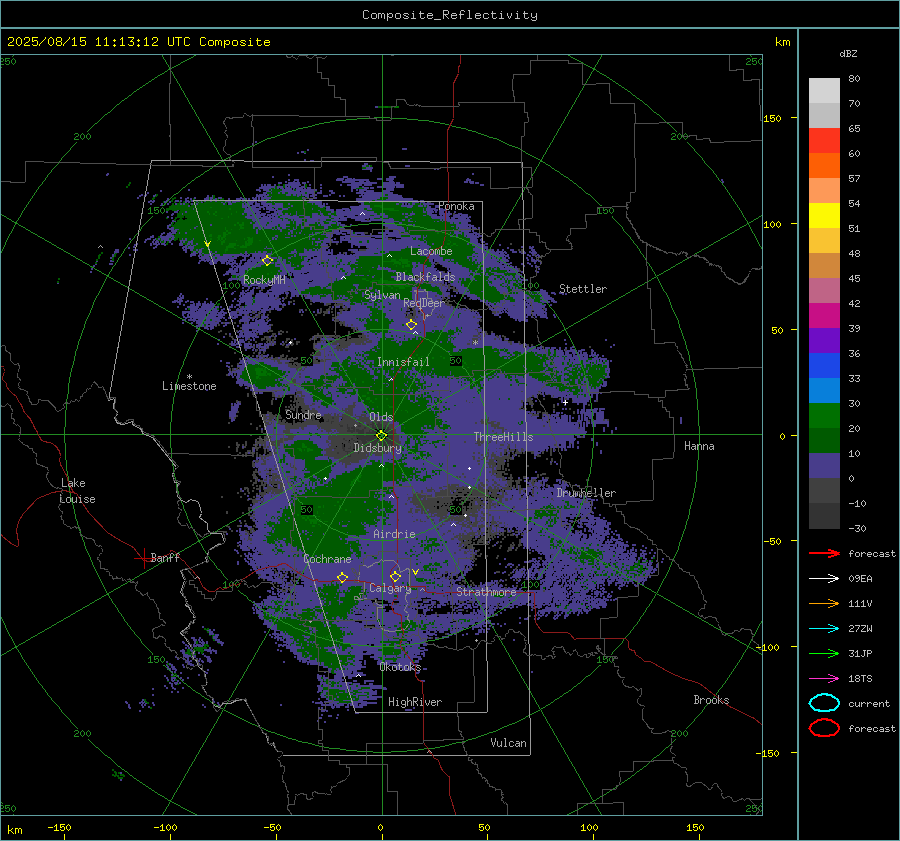The image size is (900, 841).
Task: Click the -100 tick label on right axis
Action: coord(767,647)
